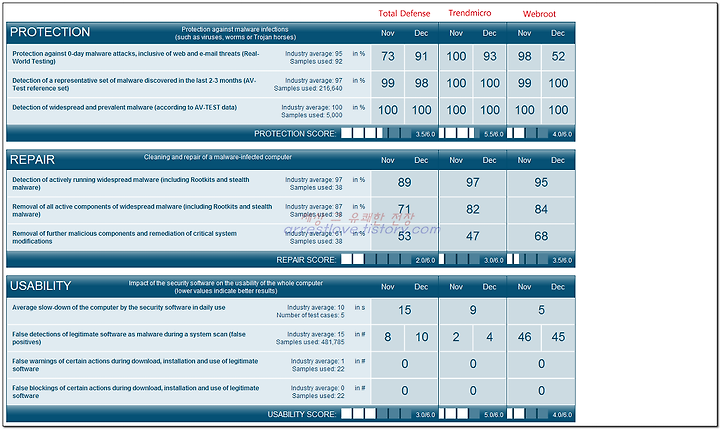Viewport: 720px width, 429px height.
Task: Click Trendmicro December 0-day value 93
Action: [489, 56]
